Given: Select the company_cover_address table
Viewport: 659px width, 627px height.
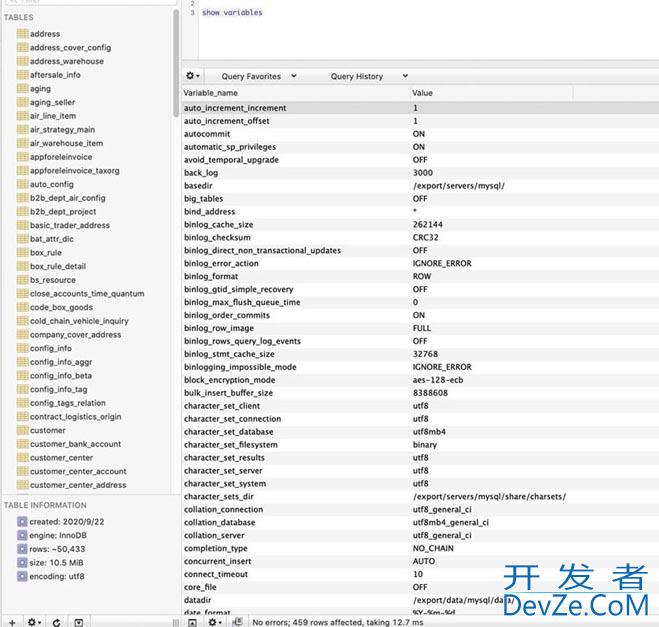Looking at the screenshot, I should (x=76, y=335).
